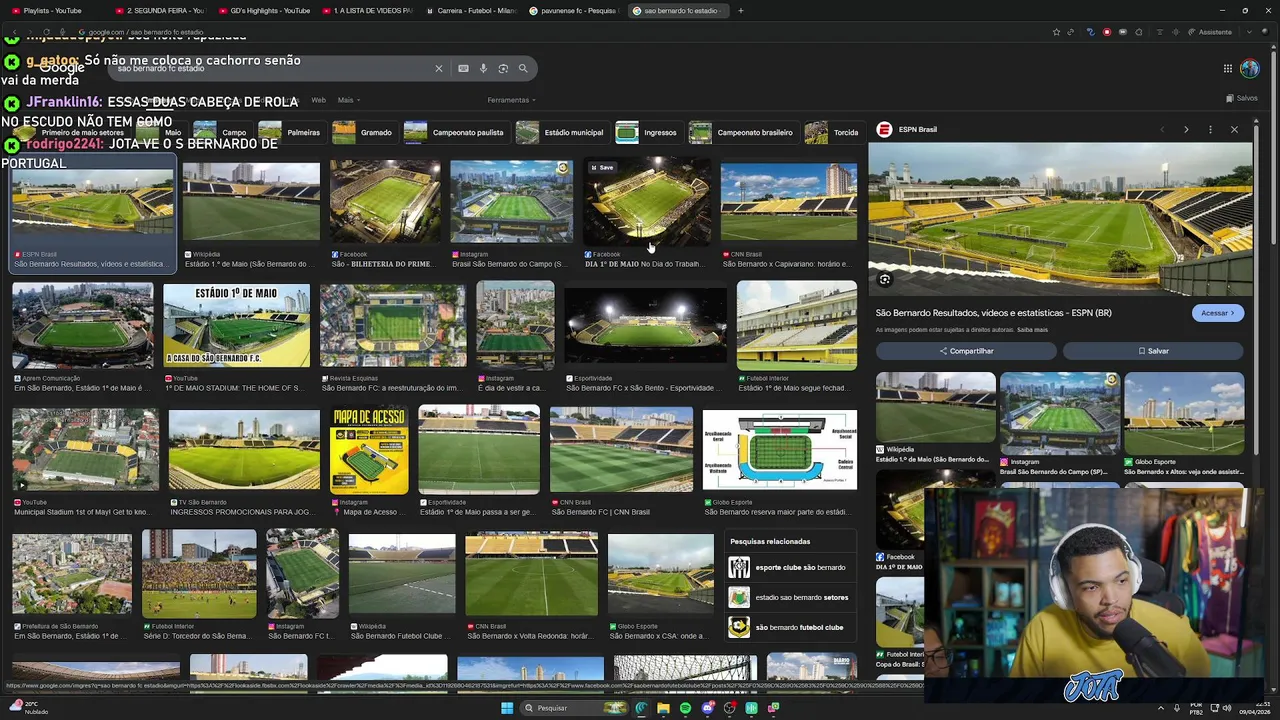This screenshot has width=1280, height=720.
Task: Open Mapa de Acesso Instagram thumbnail
Action: pyautogui.click(x=369, y=449)
